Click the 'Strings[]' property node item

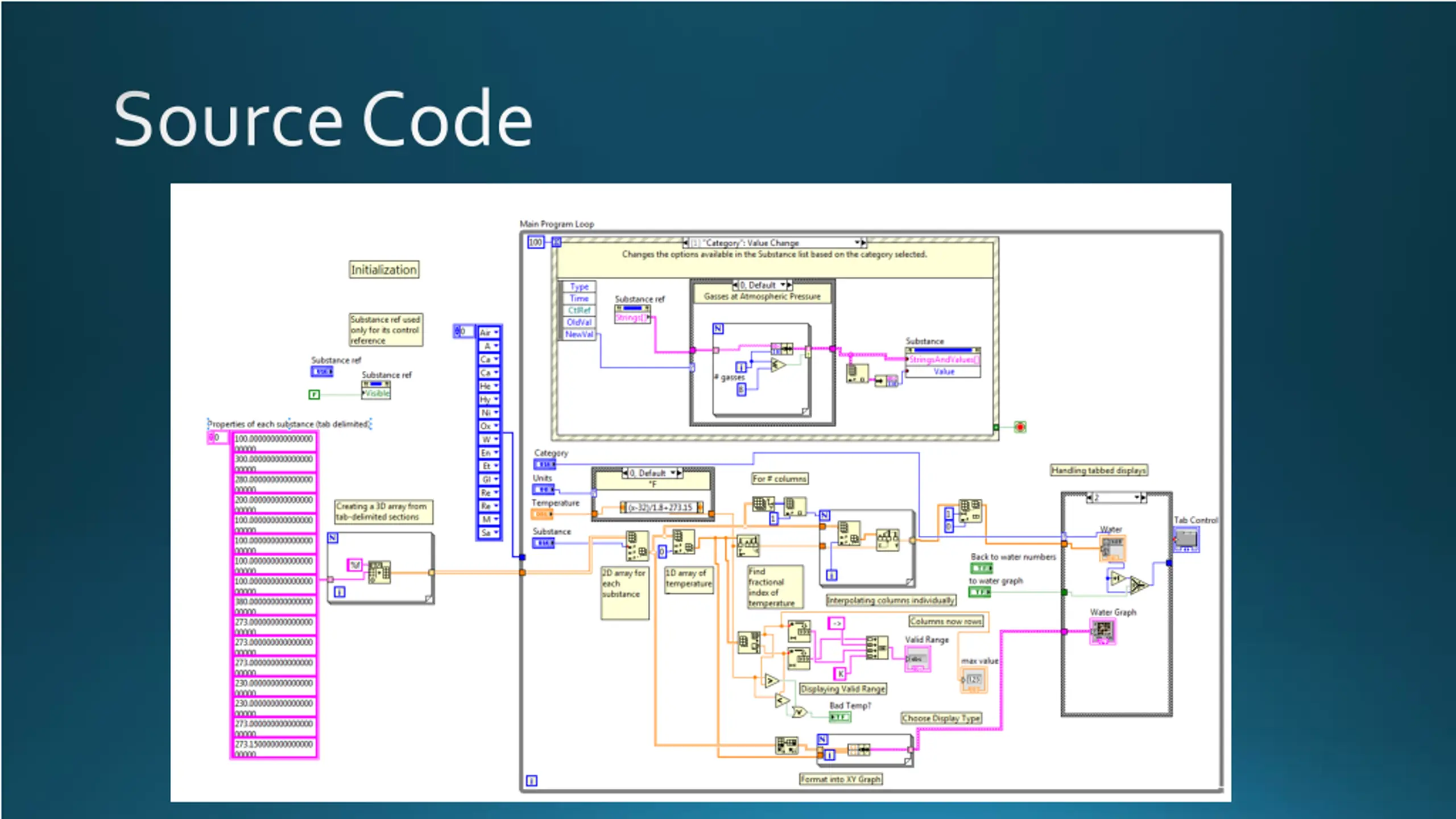(632, 318)
